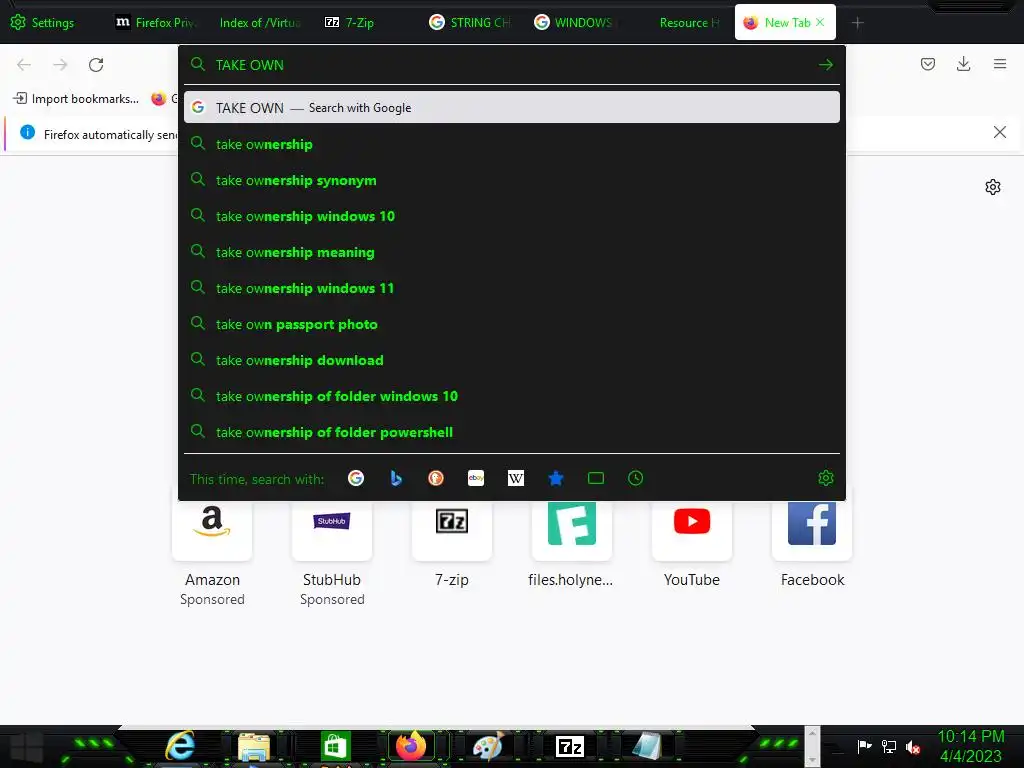
Task: Click the Action Center flag tray icon
Action: coord(864,746)
